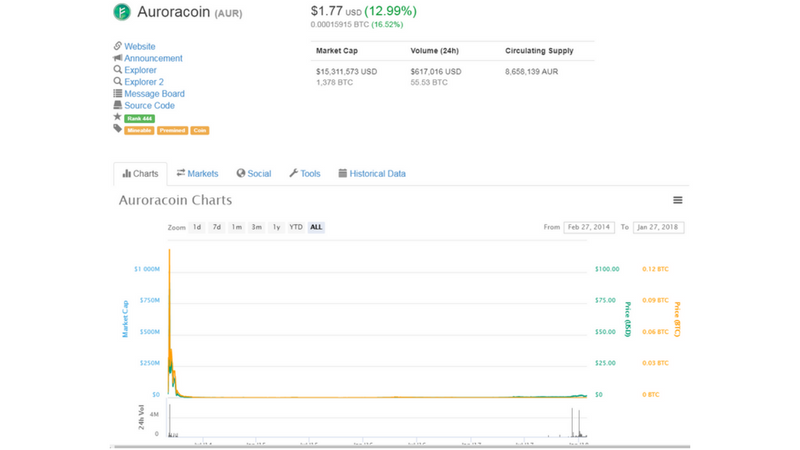800x450 pixels.
Task: Click the Price (USD) axis label
Action: [628, 319]
